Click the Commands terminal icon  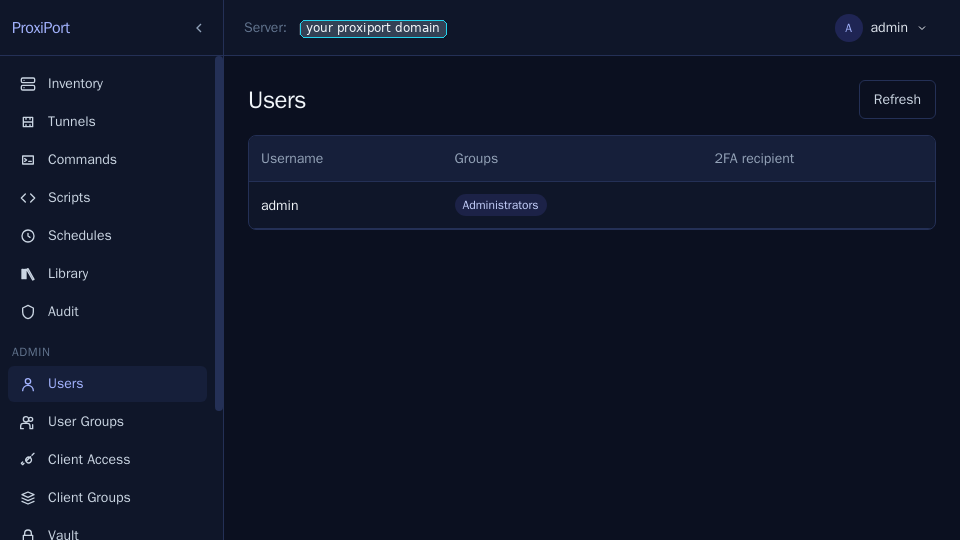click(x=28, y=160)
